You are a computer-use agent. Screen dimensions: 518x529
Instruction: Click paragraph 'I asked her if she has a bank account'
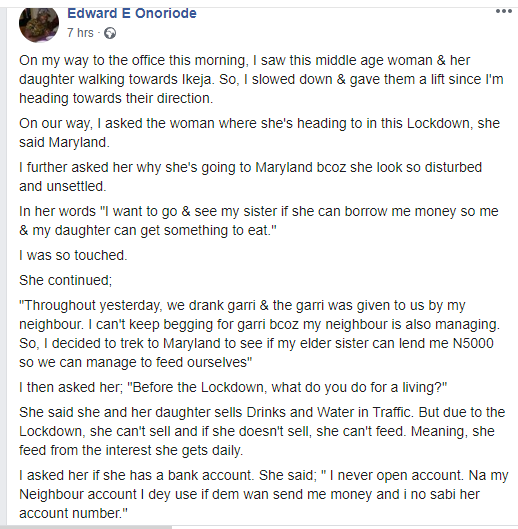pyautogui.click(x=264, y=494)
